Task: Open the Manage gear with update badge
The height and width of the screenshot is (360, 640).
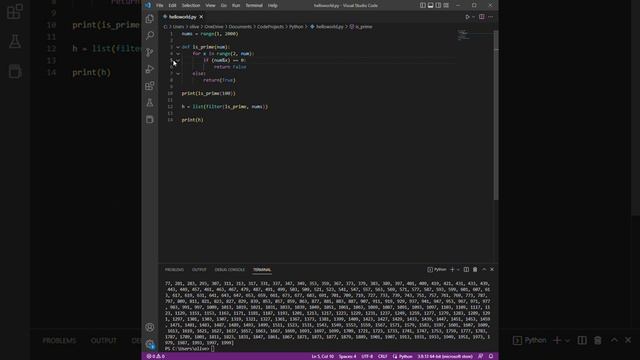Action: tap(150, 344)
